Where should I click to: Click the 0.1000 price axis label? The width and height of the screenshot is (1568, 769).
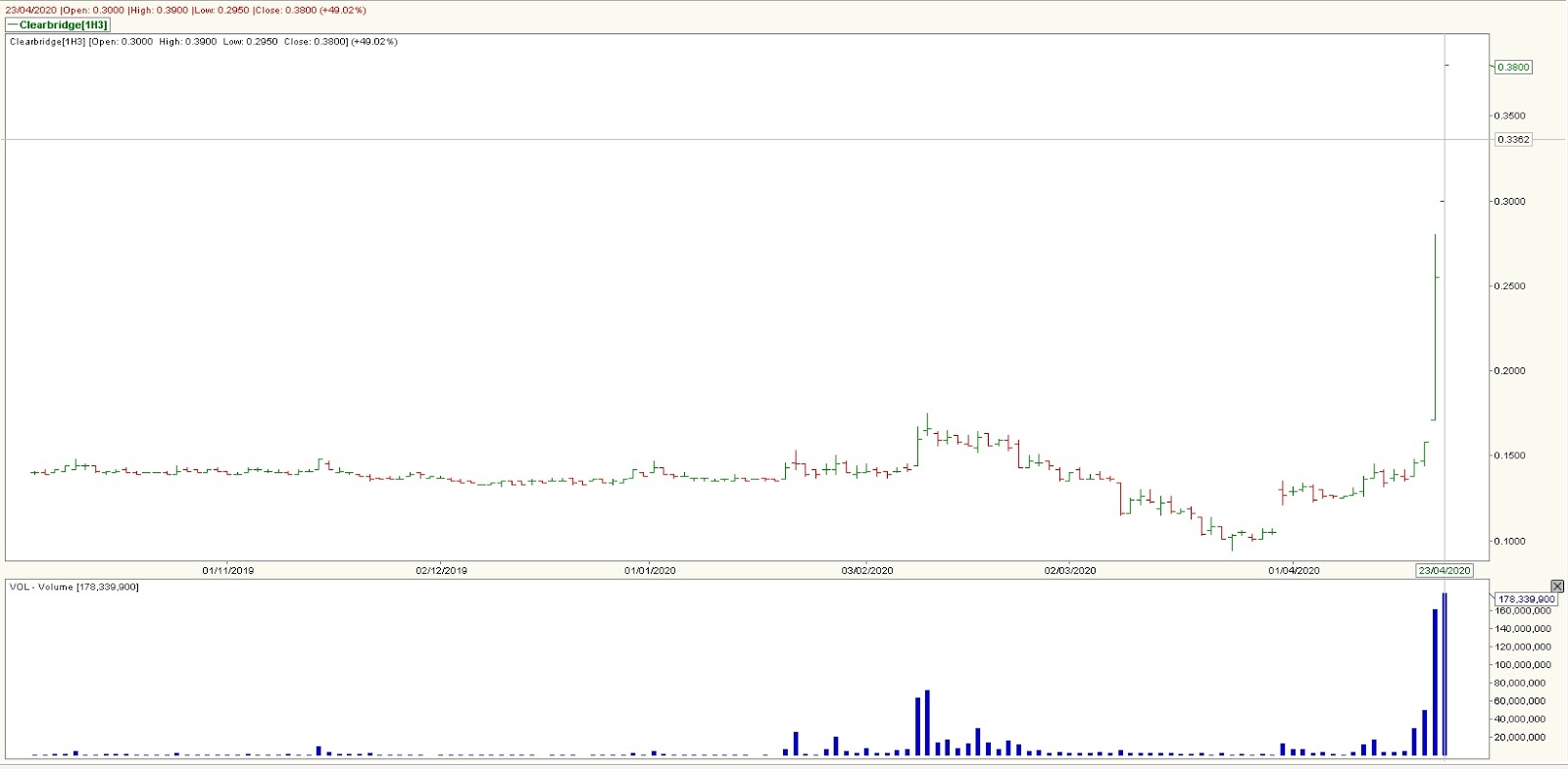[x=1510, y=541]
